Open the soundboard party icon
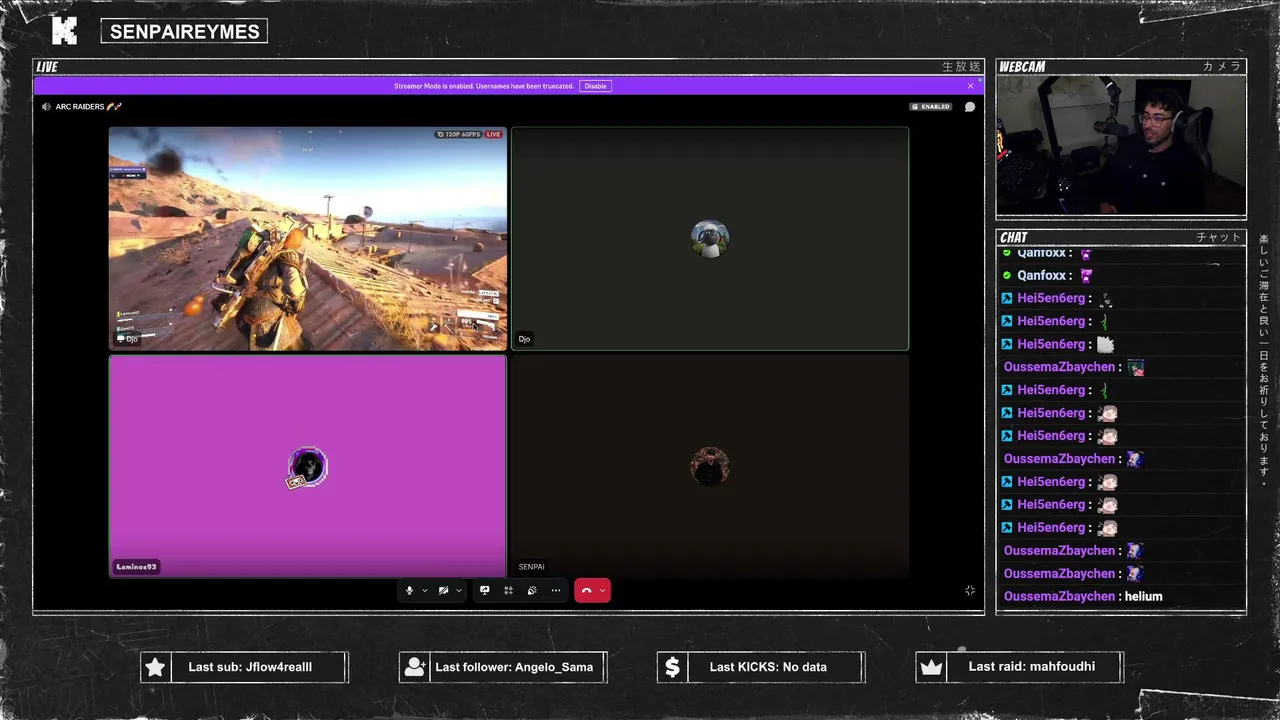The height and width of the screenshot is (720, 1280). tap(532, 590)
